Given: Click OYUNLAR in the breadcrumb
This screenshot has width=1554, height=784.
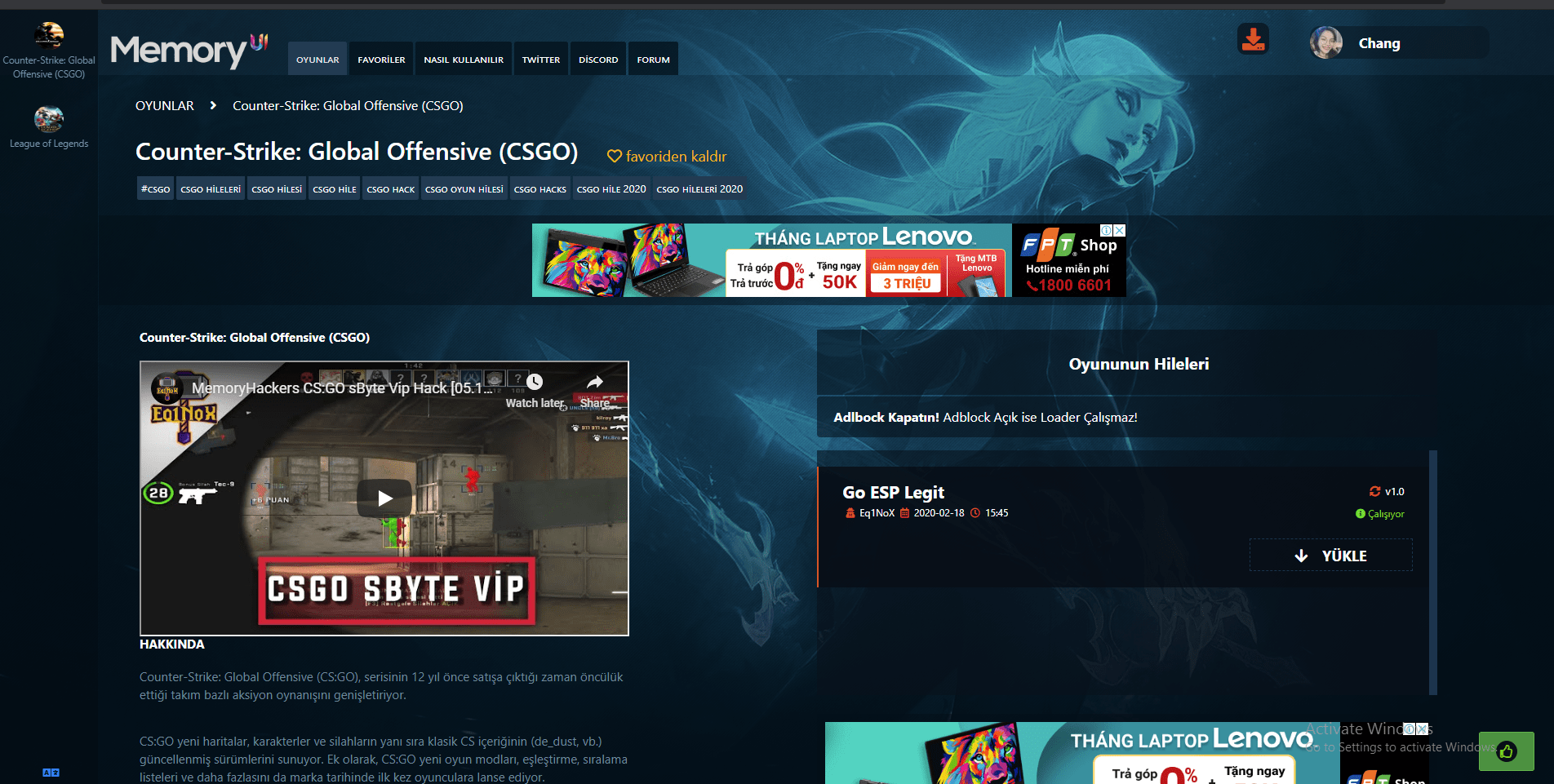Looking at the screenshot, I should [165, 106].
